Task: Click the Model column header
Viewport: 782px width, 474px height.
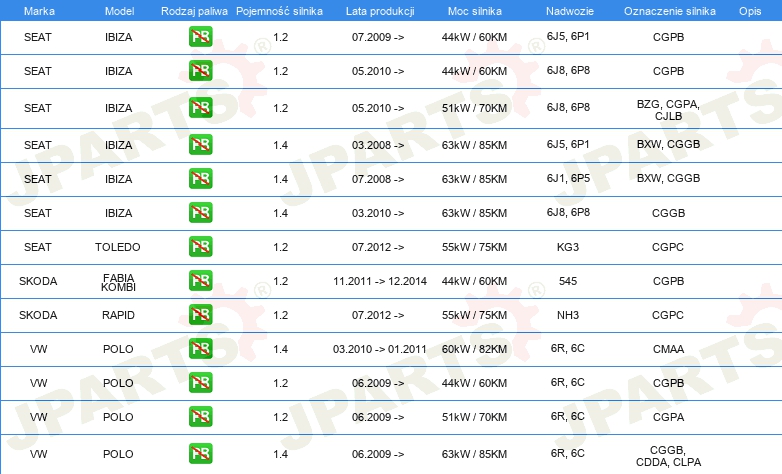Action: click(x=119, y=11)
